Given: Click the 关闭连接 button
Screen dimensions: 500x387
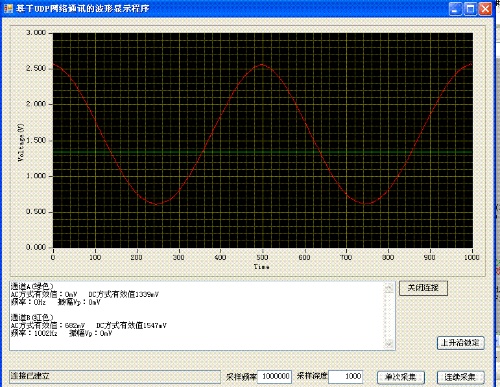Looking at the screenshot, I should 423,288.
